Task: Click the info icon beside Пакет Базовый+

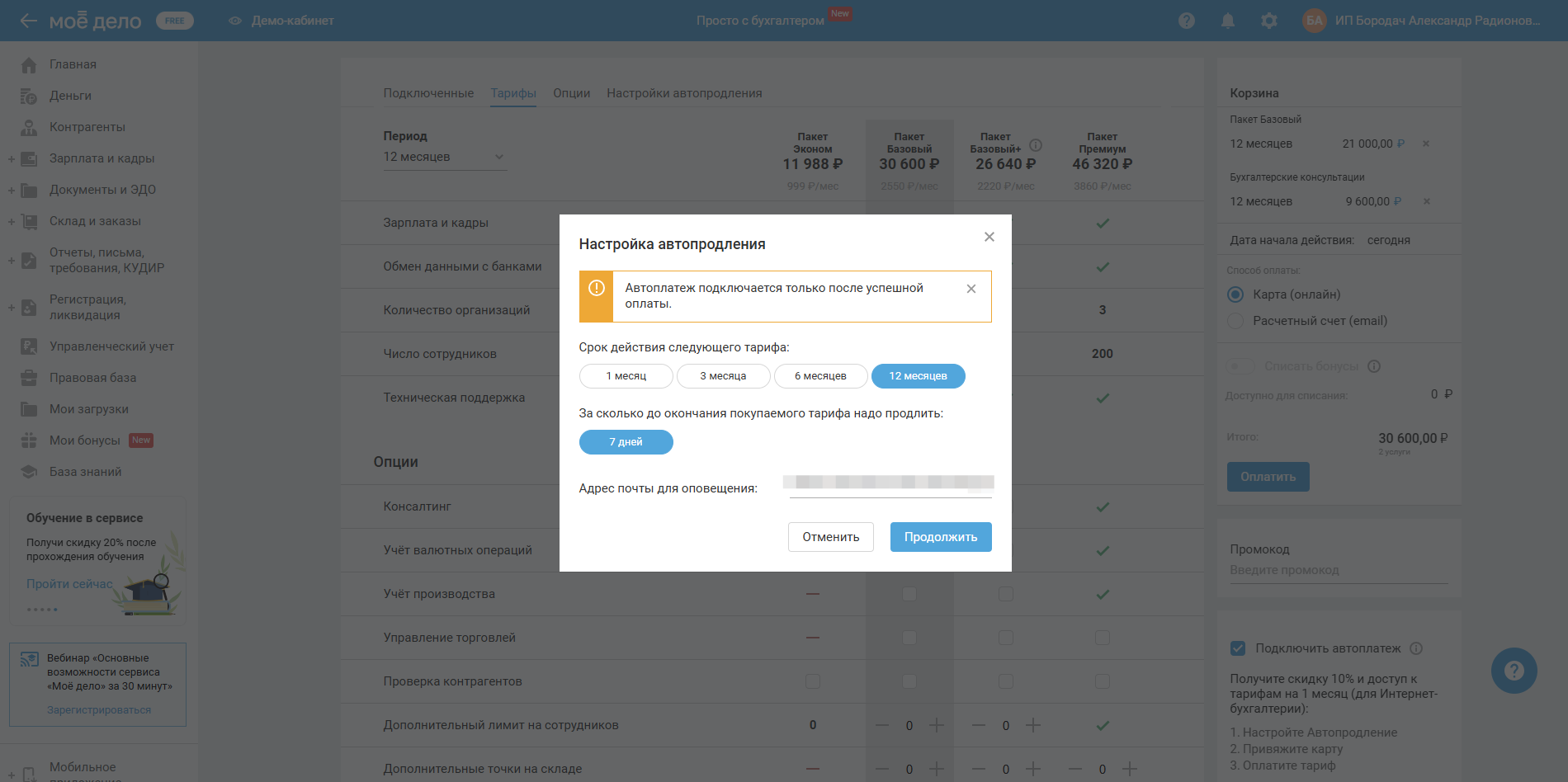Action: click(1036, 145)
